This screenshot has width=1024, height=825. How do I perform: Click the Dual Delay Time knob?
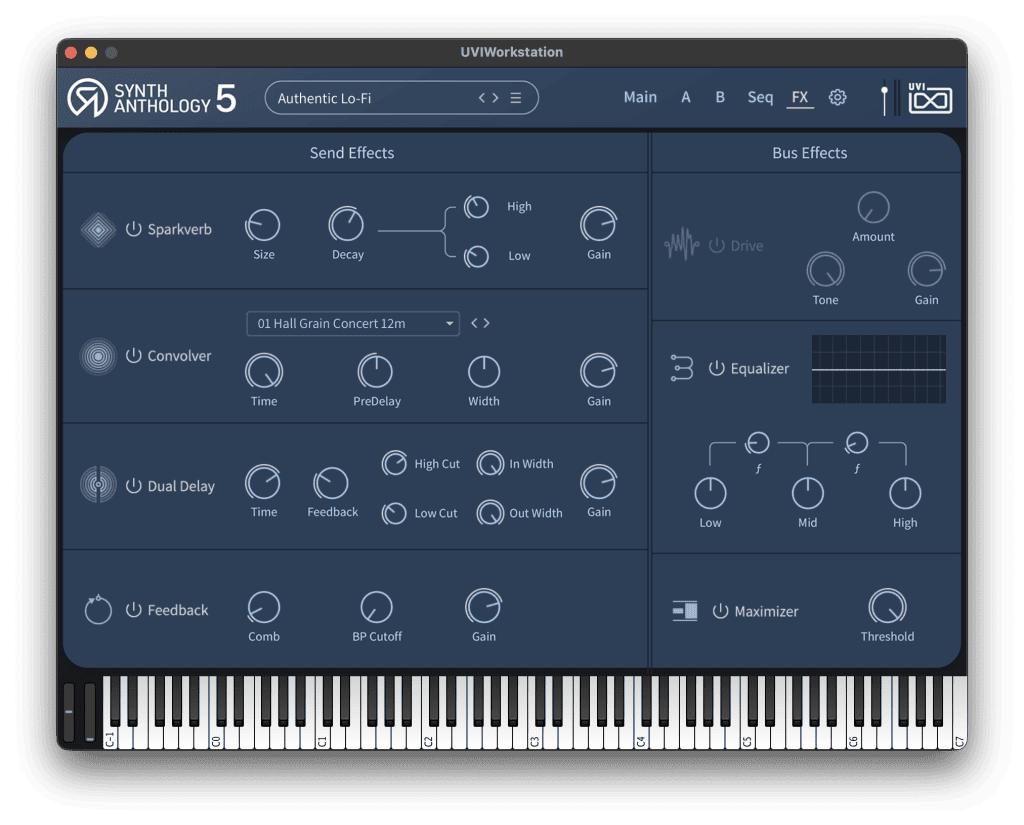(263, 483)
